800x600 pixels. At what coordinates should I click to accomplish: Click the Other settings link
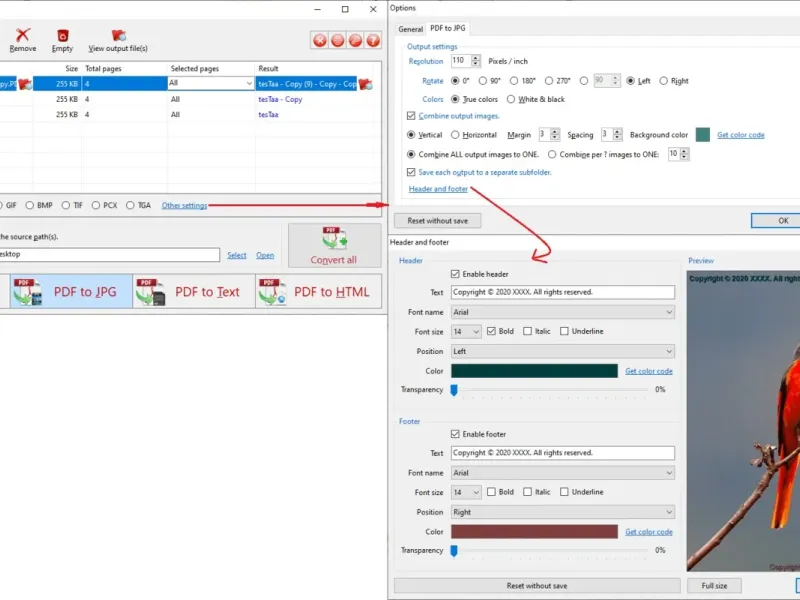click(184, 206)
